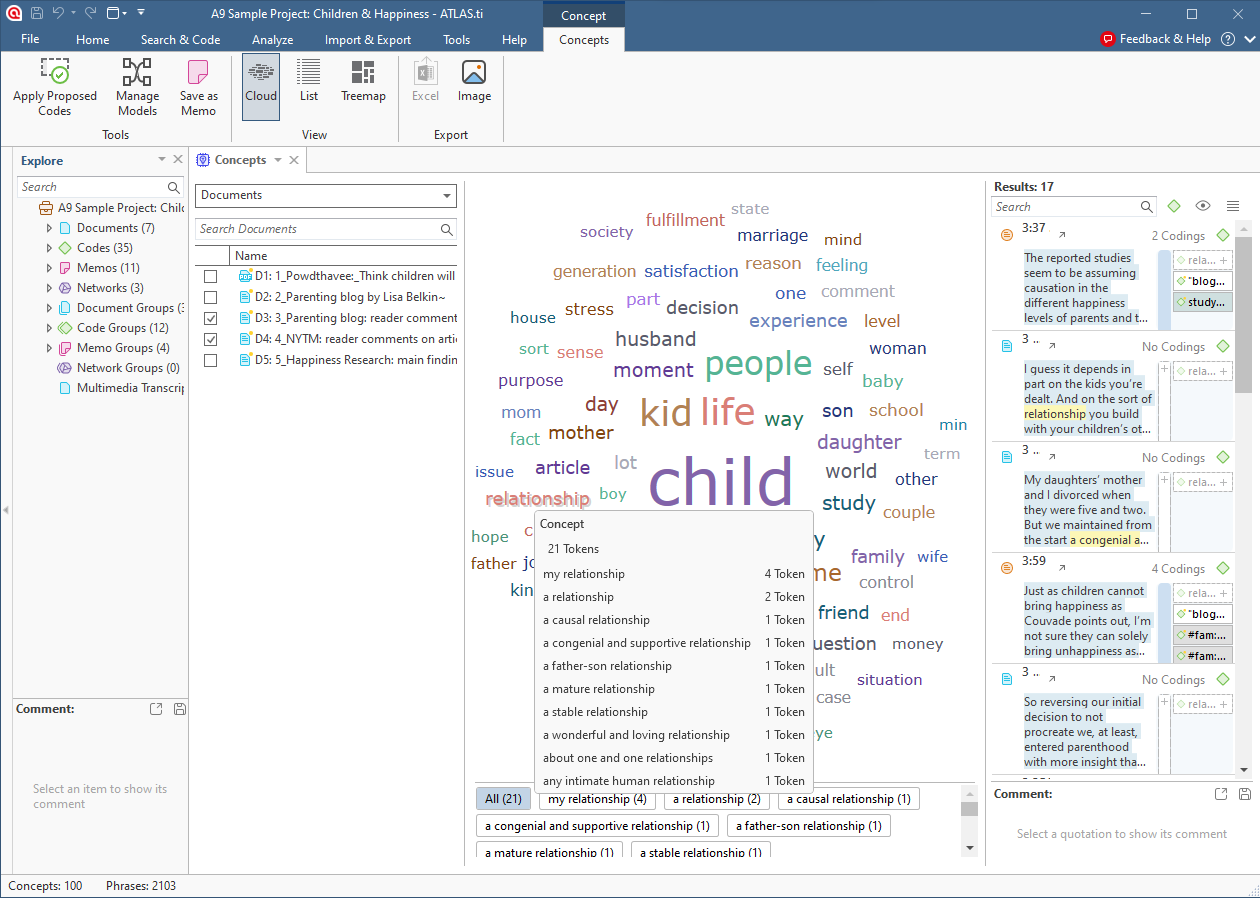Click the 'my relationship (4)' filter button
Image resolution: width=1260 pixels, height=898 pixels.
pyautogui.click(x=597, y=799)
